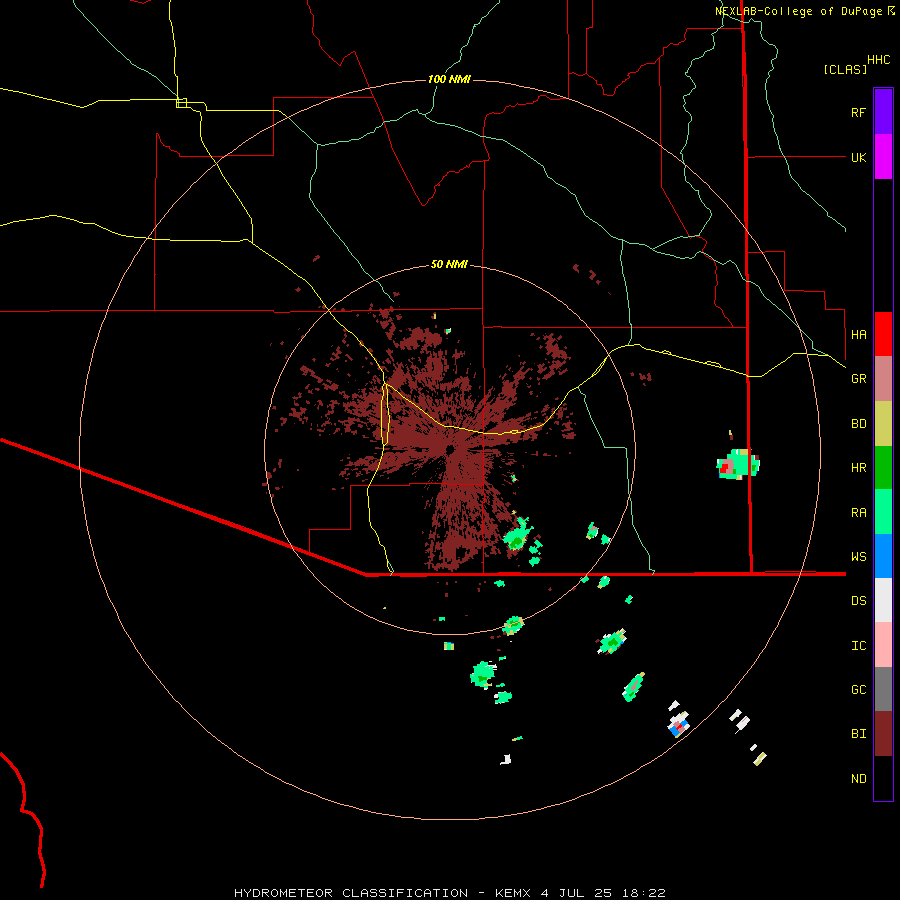Click the '18:22' timestamp text
This screenshot has width=900, height=900.
tap(643, 893)
